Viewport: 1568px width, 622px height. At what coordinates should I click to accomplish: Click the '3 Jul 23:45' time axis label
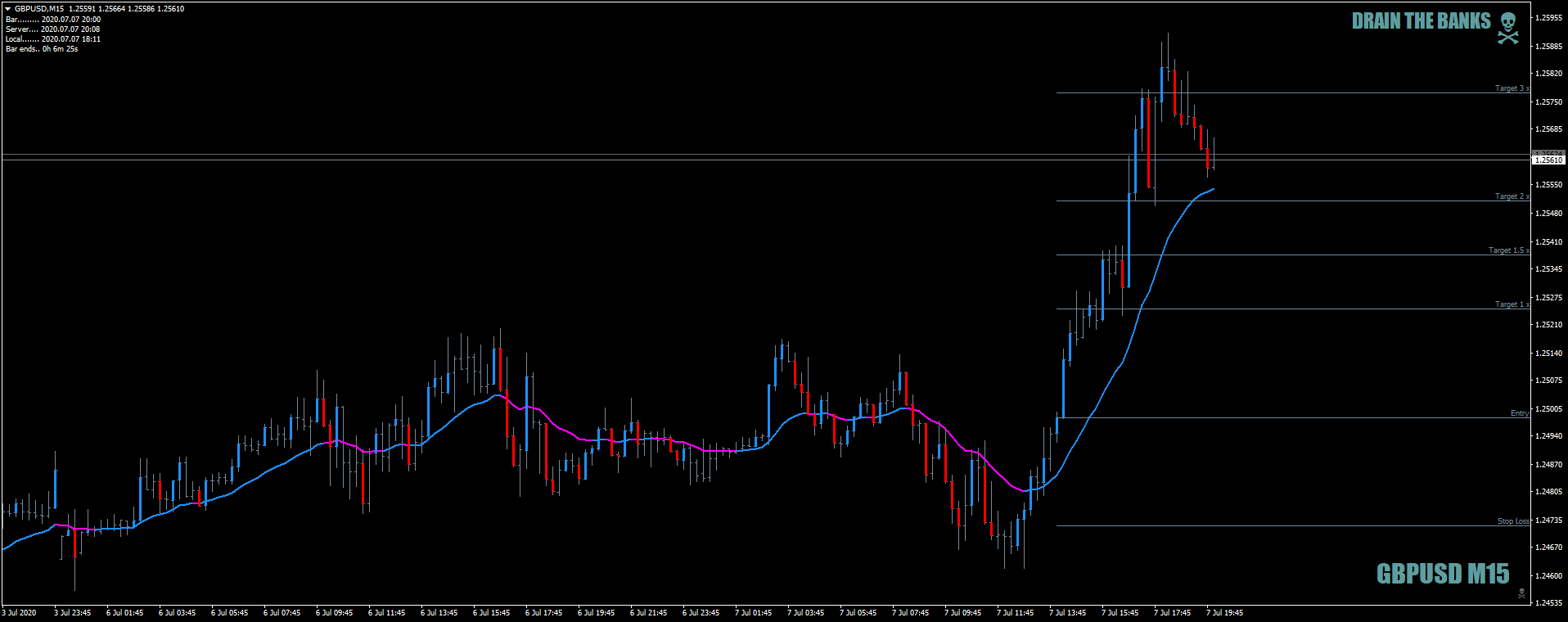coord(73,613)
